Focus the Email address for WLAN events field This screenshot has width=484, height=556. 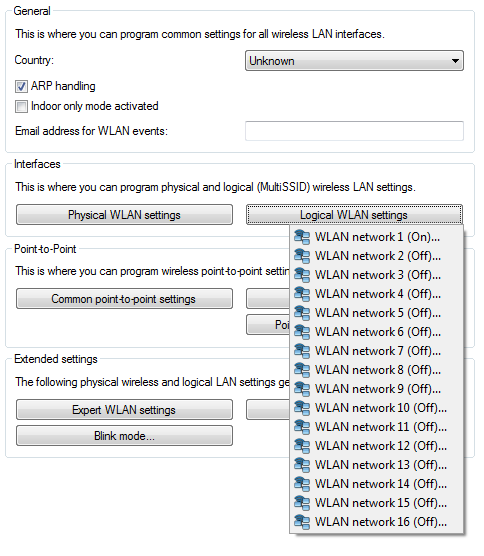[354, 131]
